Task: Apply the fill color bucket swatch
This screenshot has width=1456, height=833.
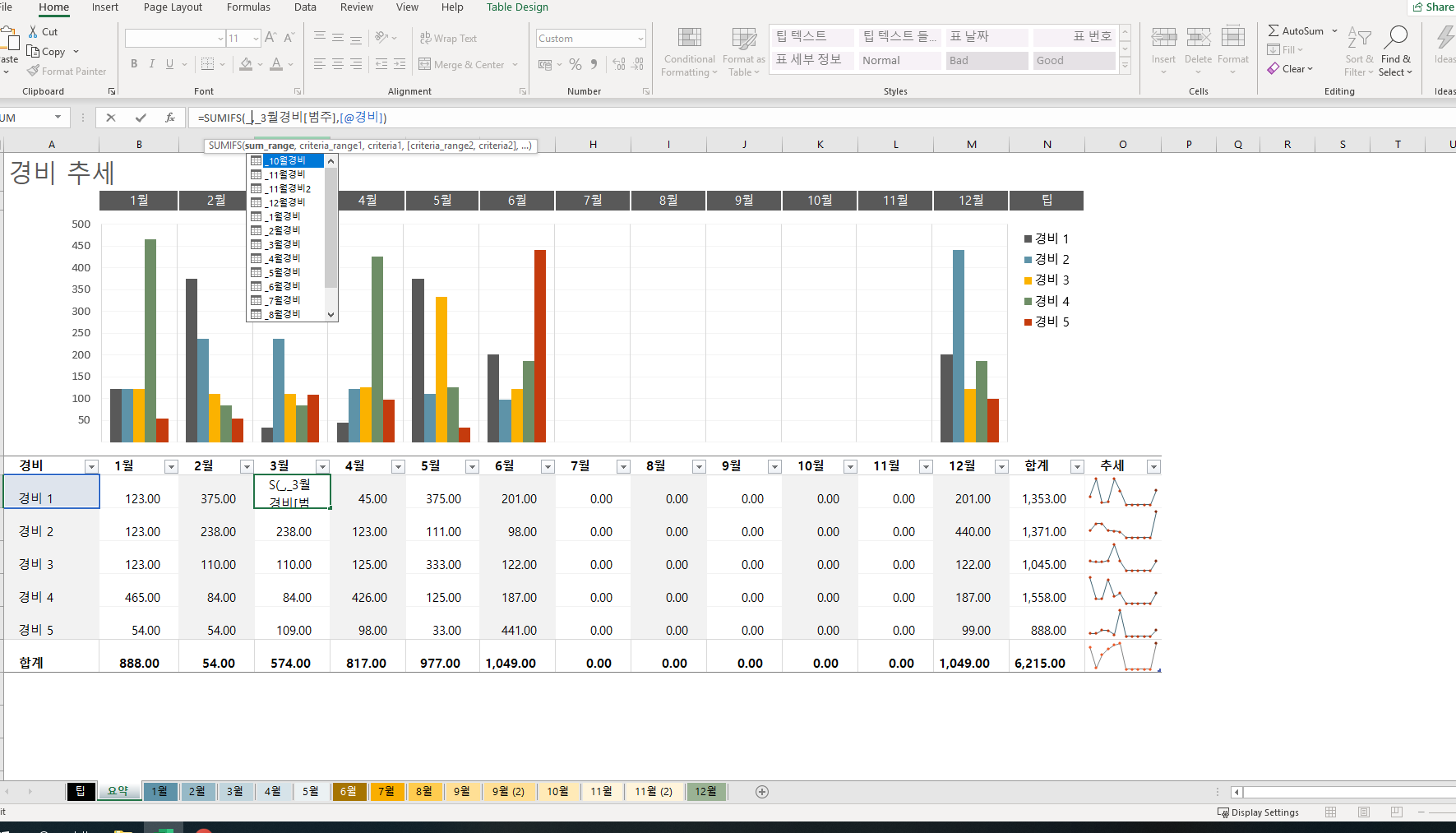Action: point(246,64)
